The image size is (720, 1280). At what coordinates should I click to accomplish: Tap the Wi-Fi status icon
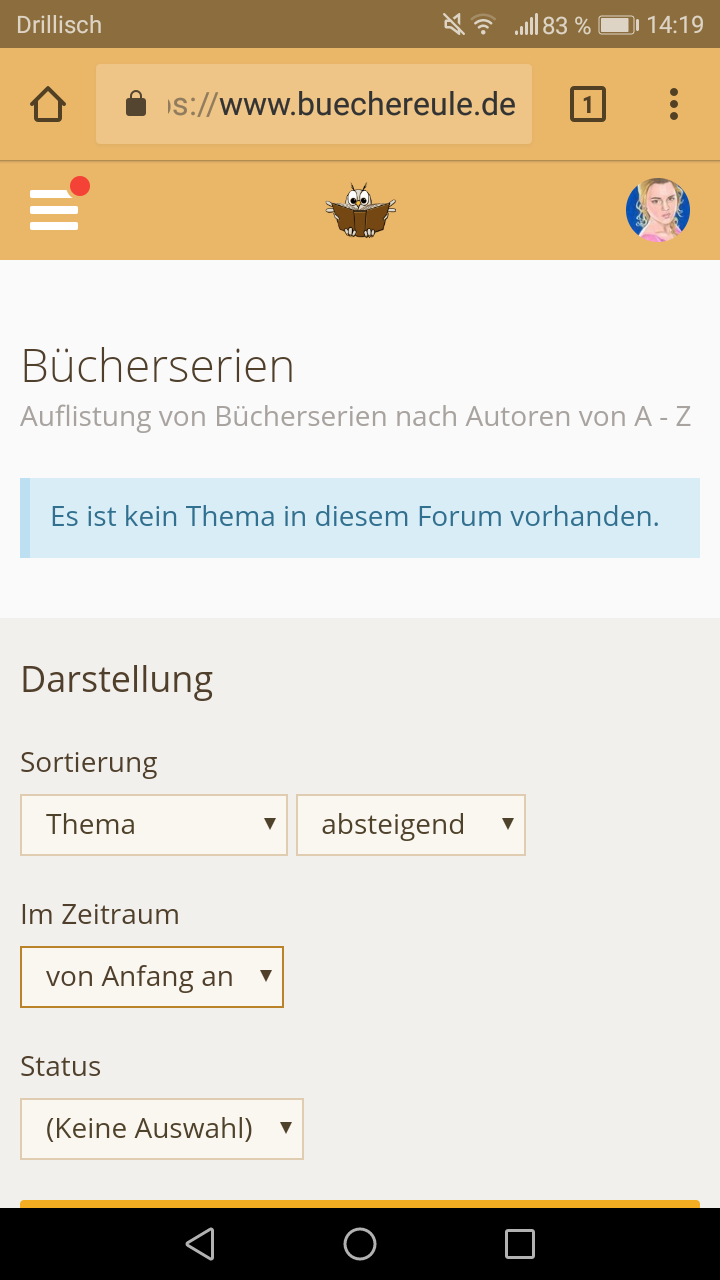(484, 25)
